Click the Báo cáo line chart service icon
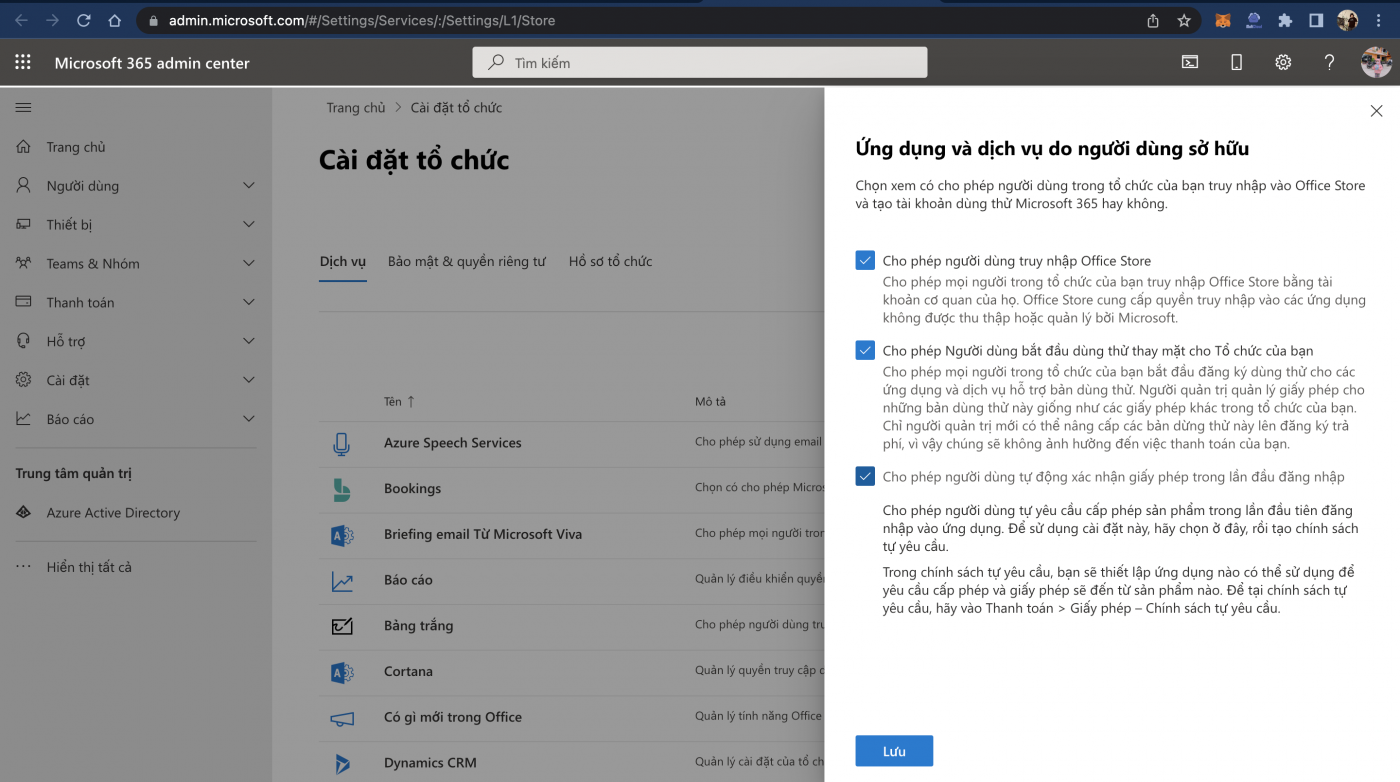 click(x=342, y=581)
